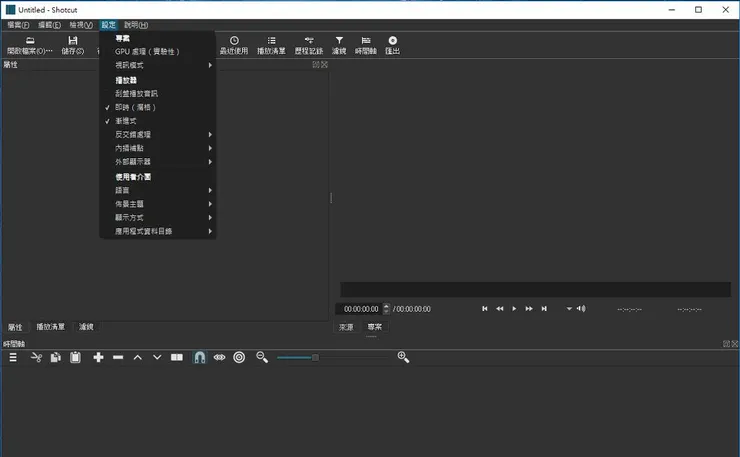Close the open 設定 Settings menu

pyautogui.click(x=108, y=25)
